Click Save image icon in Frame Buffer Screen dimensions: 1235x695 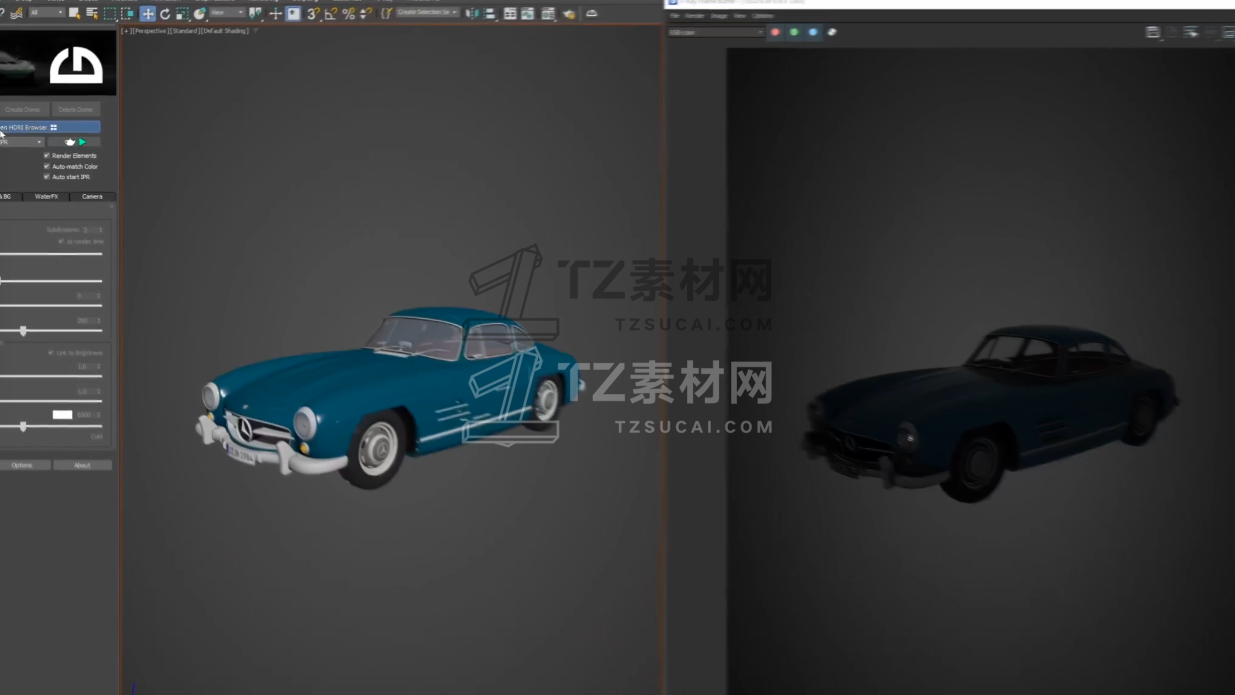pos(1153,32)
